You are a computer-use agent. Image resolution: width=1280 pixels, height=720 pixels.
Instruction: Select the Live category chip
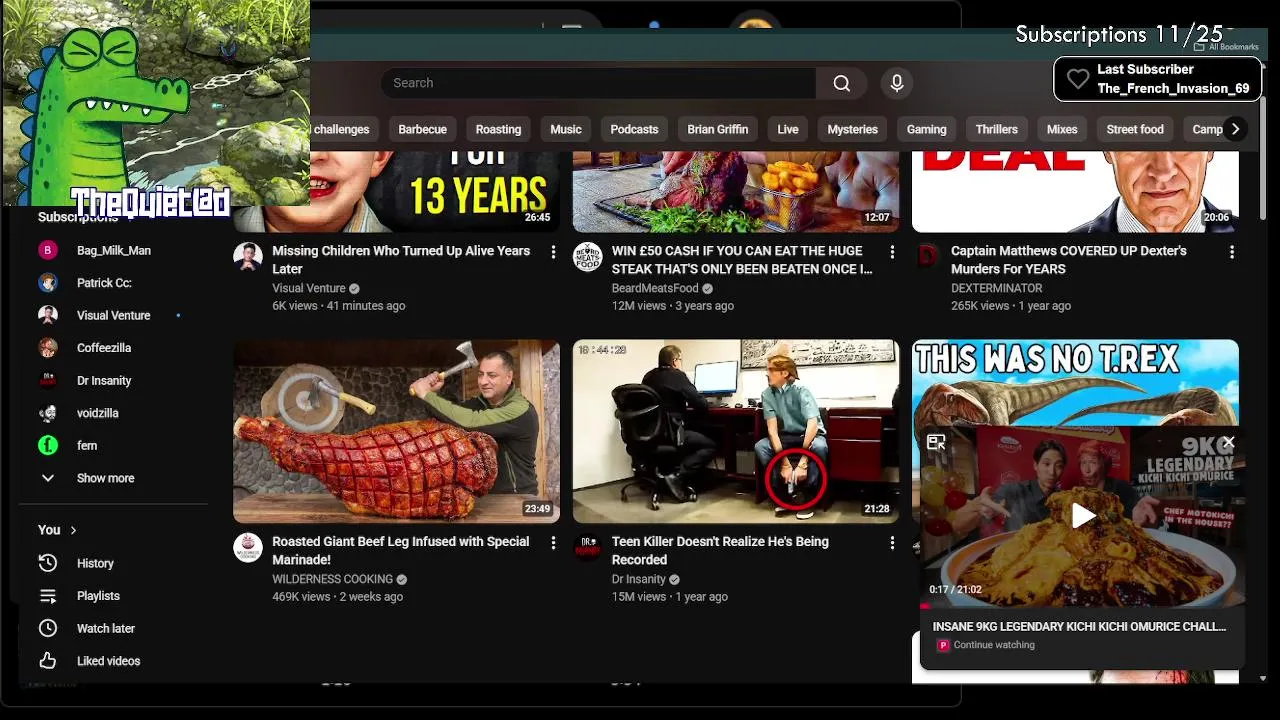(788, 129)
